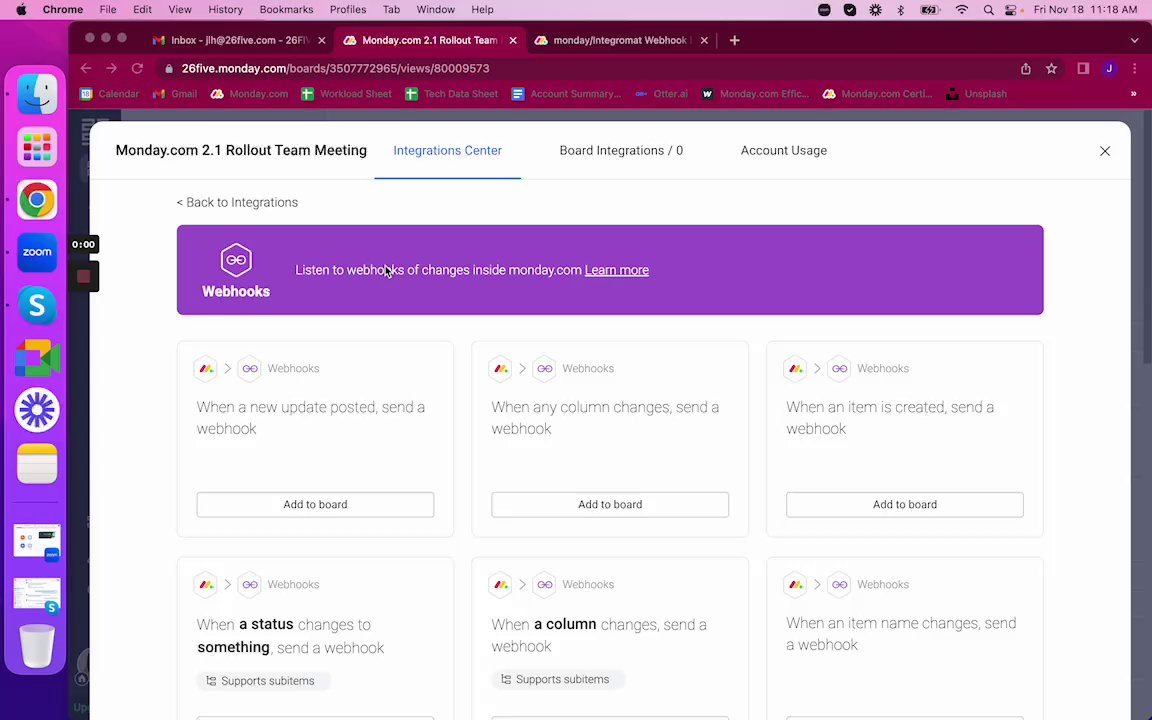Open Chrome's three-dot menu
This screenshot has width=1152, height=720.
point(1134,68)
